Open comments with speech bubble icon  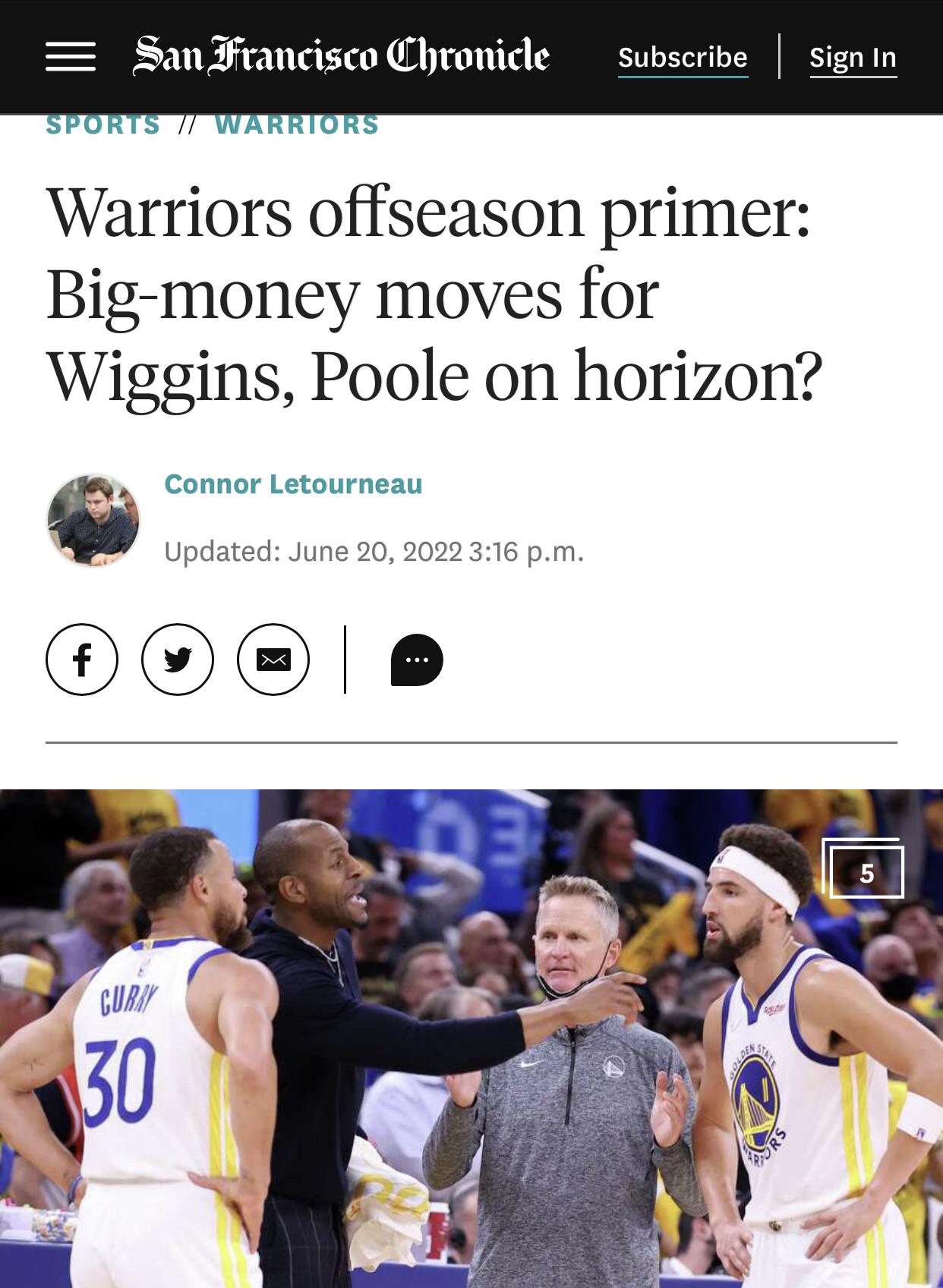[417, 660]
